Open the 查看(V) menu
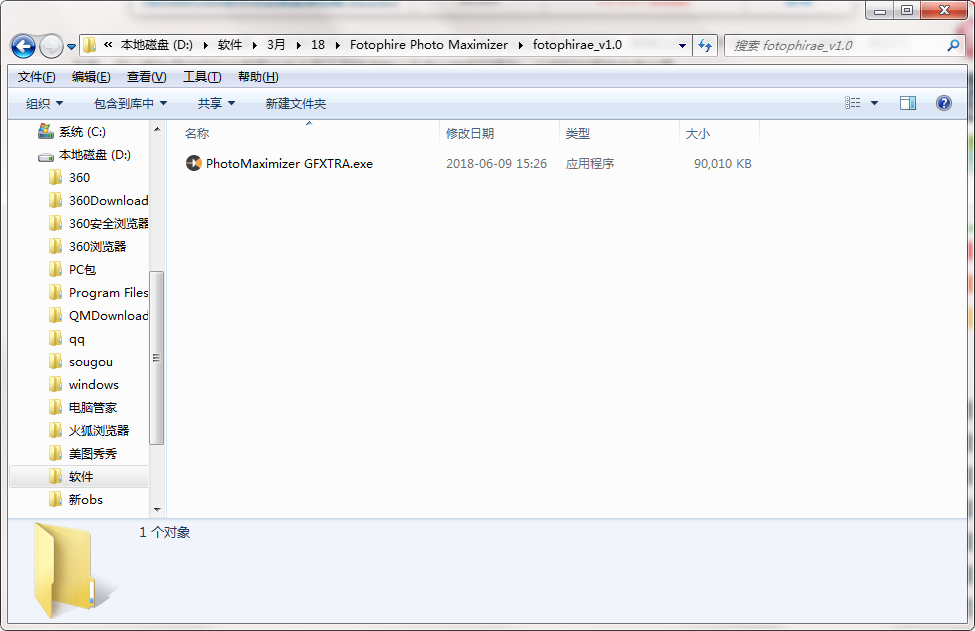Image resolution: width=975 pixels, height=631 pixels. 147,77
